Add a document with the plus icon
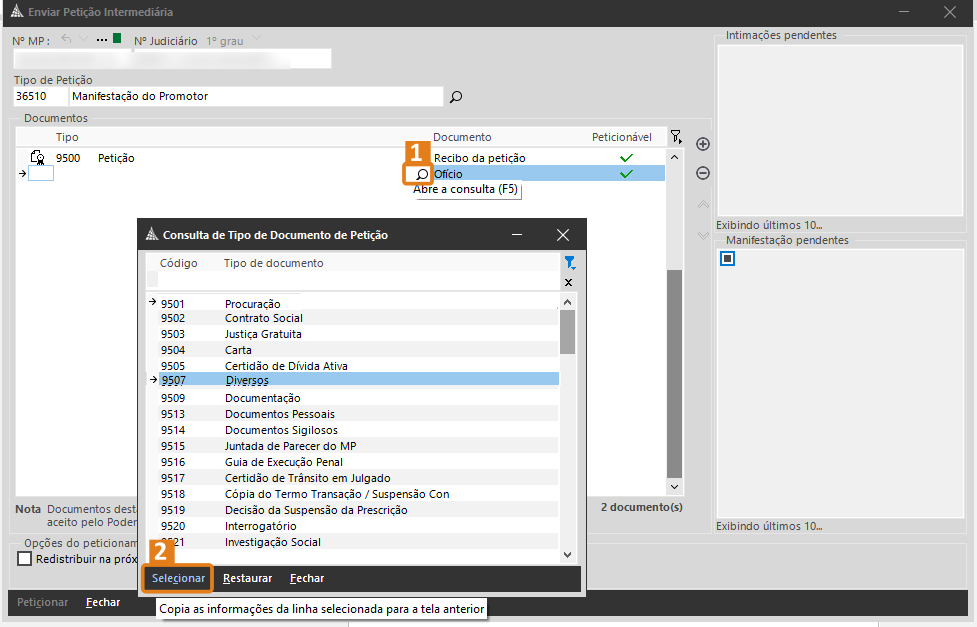Screen dimensions: 977x627 (x=703, y=144)
